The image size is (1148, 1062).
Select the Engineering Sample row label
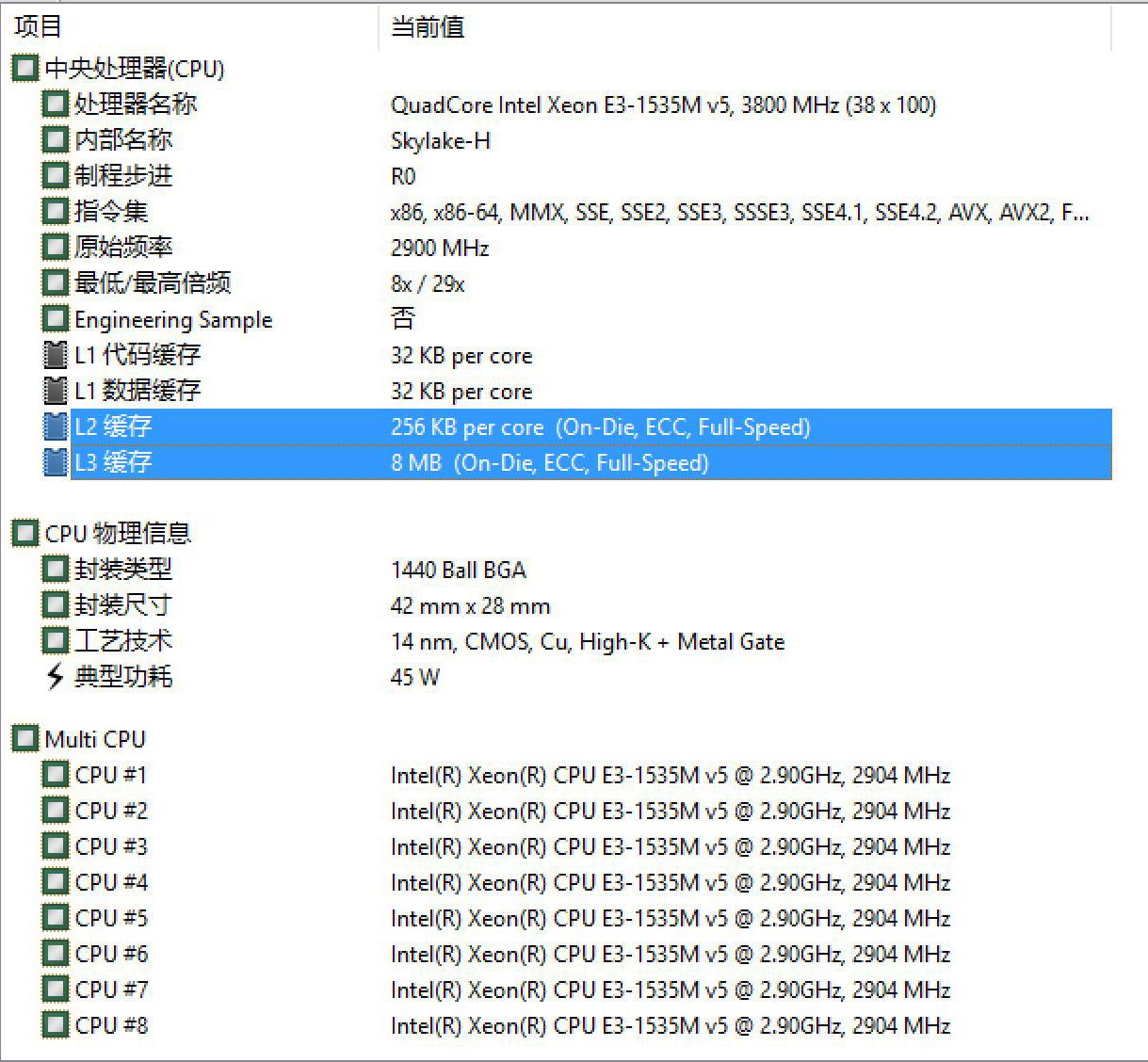(x=173, y=319)
